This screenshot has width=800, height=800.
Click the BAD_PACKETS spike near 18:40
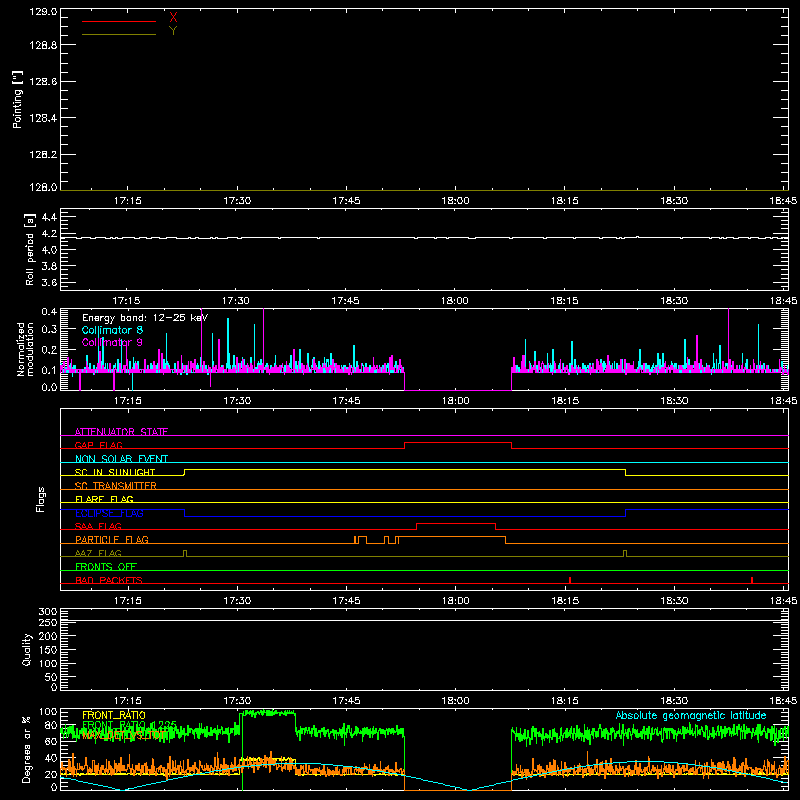pyautogui.click(x=752, y=580)
